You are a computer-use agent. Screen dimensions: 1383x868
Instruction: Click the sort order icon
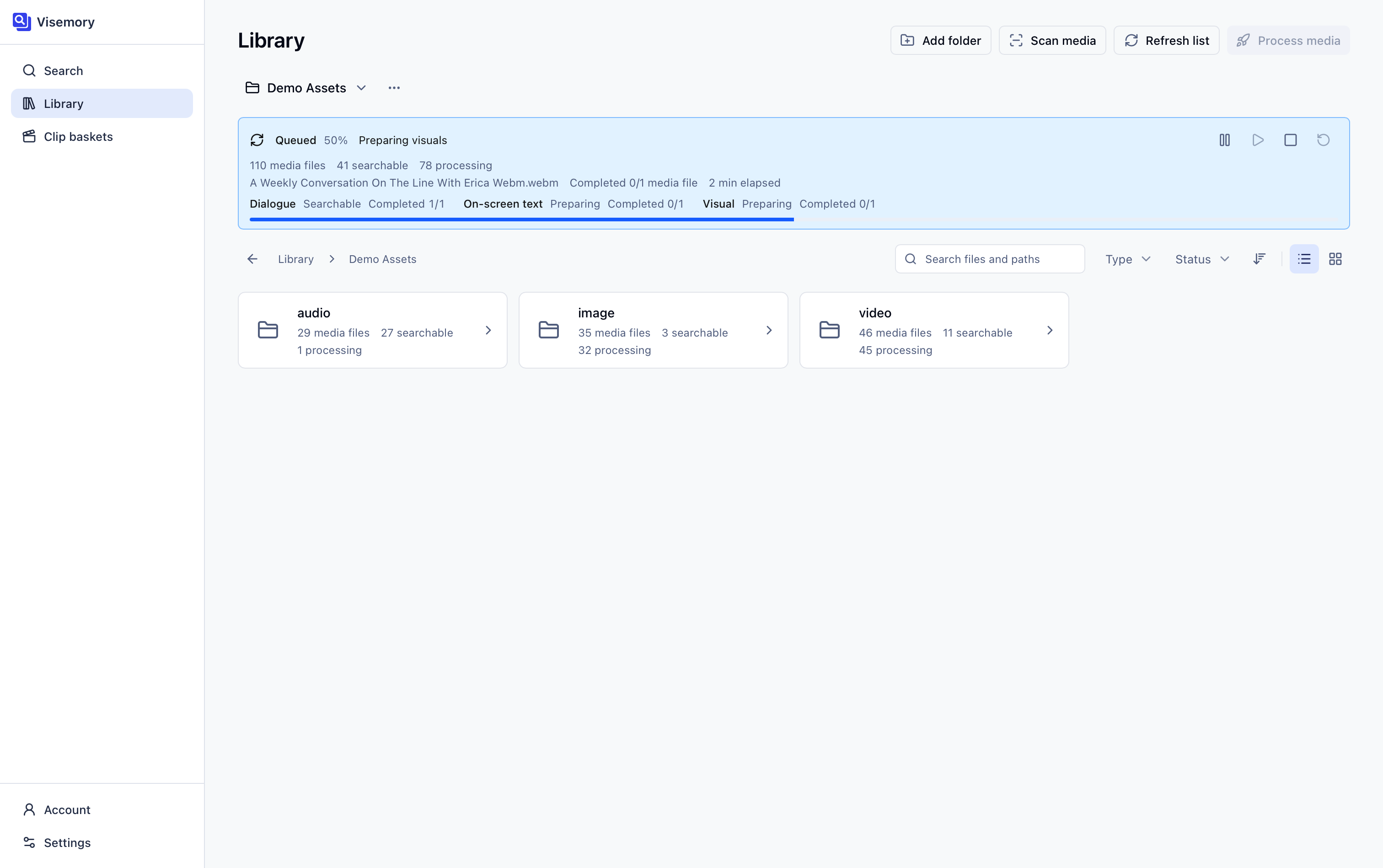1259,259
